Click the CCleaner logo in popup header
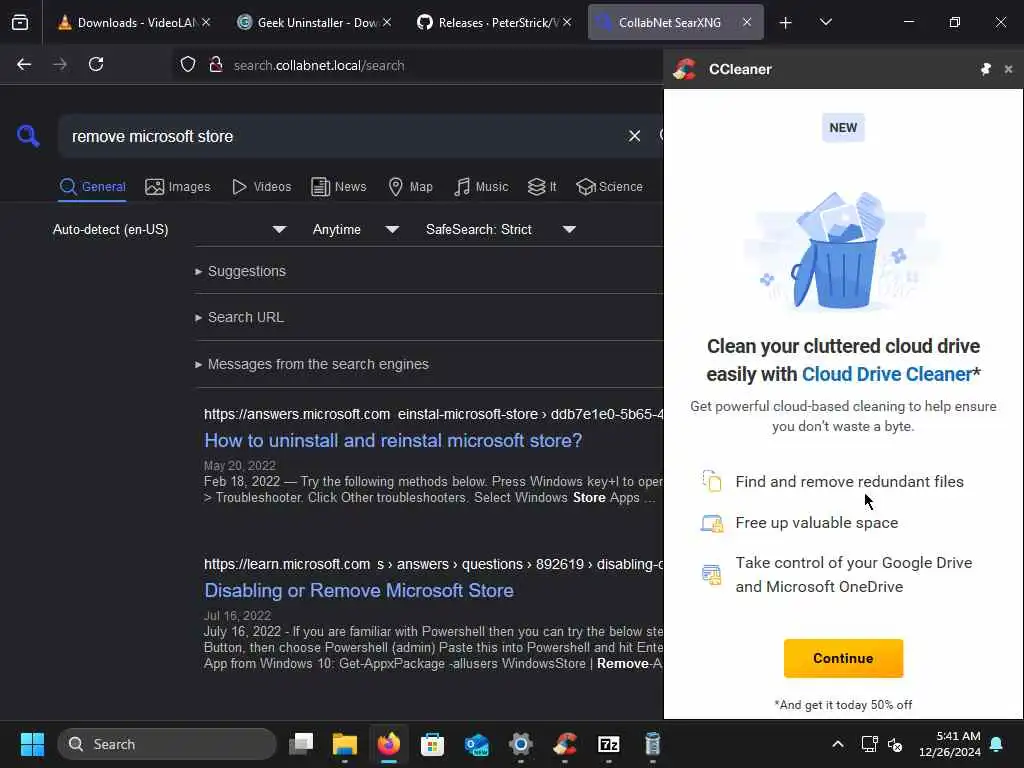This screenshot has height=768, width=1024. (684, 69)
